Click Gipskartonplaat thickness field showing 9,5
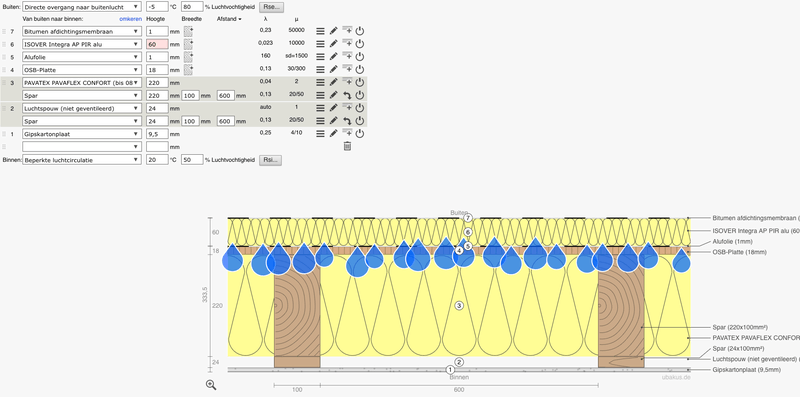The height and width of the screenshot is (397, 800). (x=157, y=134)
